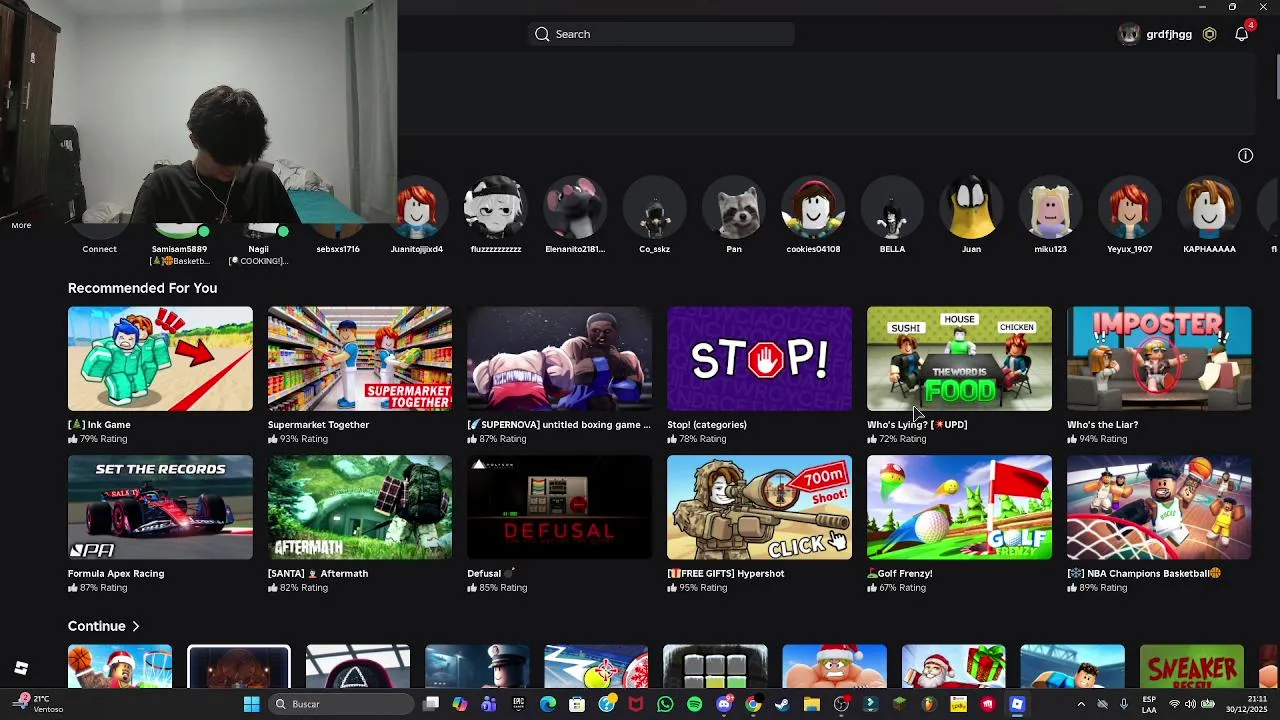Open Epic Games Launcher taskbar icon
Image resolution: width=1280 pixels, height=720 pixels.
pyautogui.click(x=518, y=704)
